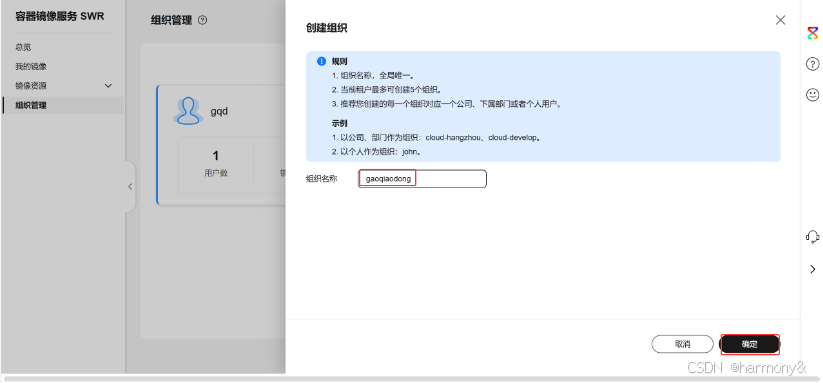Open the colorful assistant icon in right rail
The width and height of the screenshot is (823, 383).
click(x=812, y=34)
